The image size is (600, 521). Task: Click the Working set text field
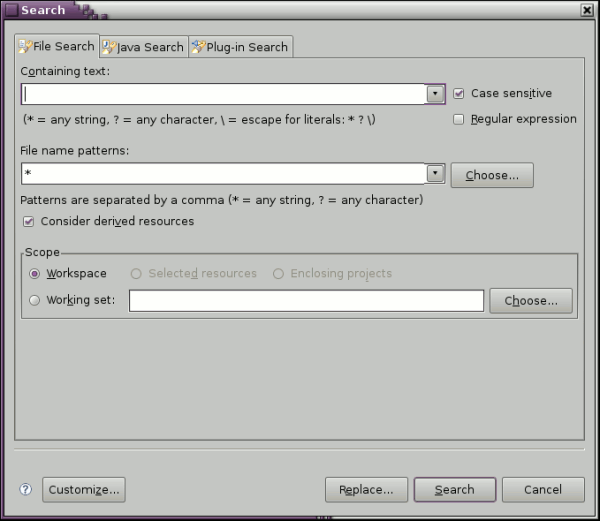click(307, 301)
